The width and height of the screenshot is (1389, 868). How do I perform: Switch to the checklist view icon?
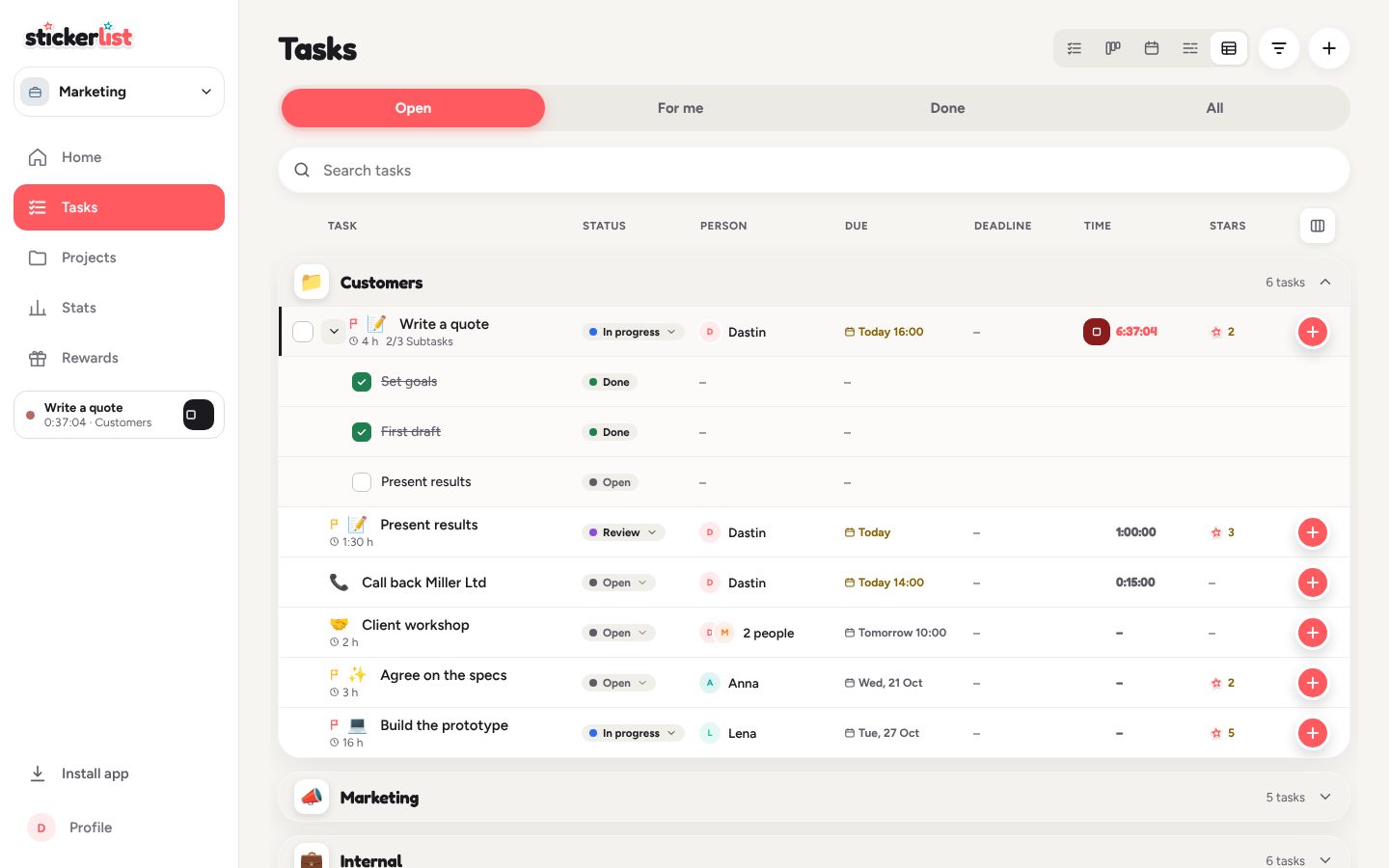pyautogui.click(x=1075, y=48)
